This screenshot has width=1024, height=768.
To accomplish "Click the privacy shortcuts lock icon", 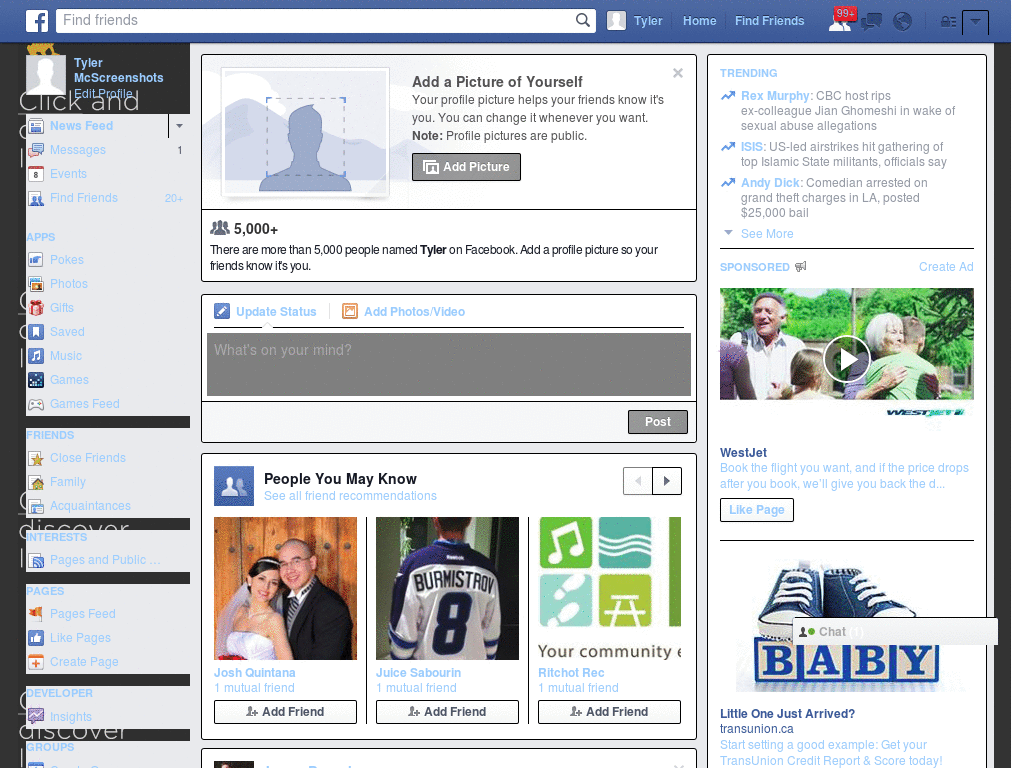I will pos(948,22).
